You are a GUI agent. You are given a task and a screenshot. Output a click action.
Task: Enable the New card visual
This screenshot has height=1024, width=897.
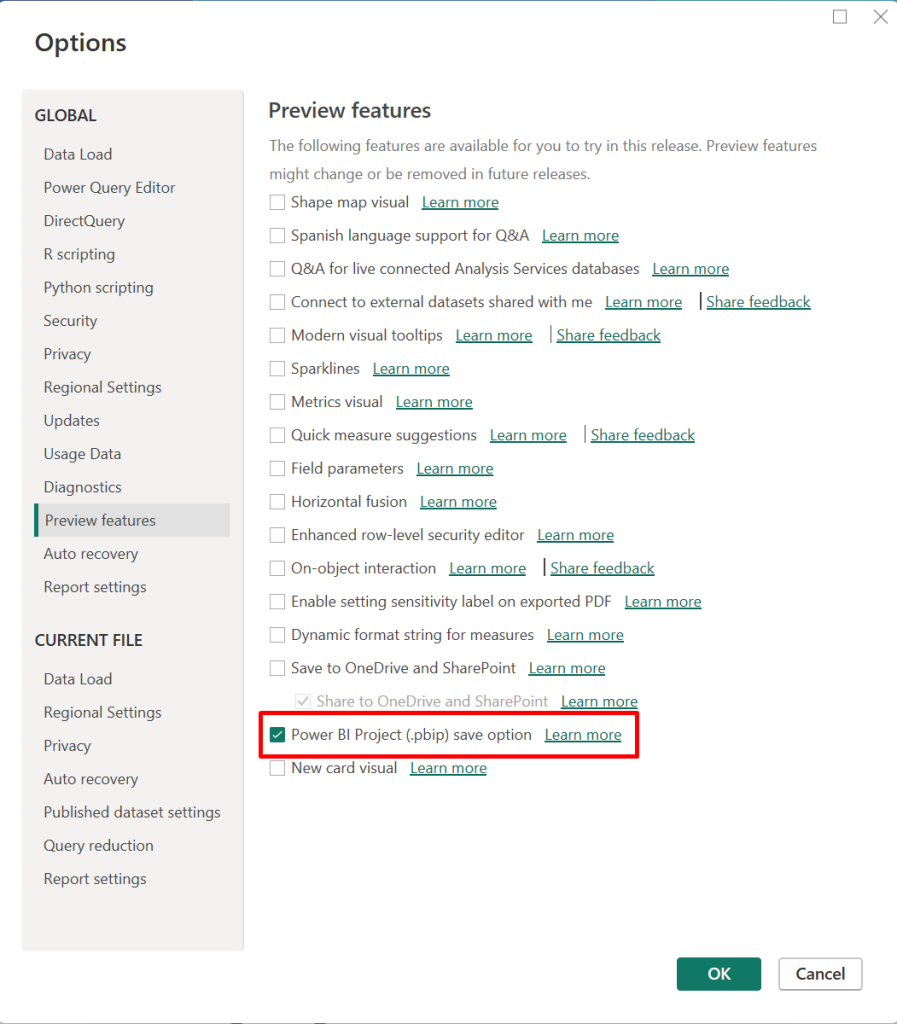point(277,768)
